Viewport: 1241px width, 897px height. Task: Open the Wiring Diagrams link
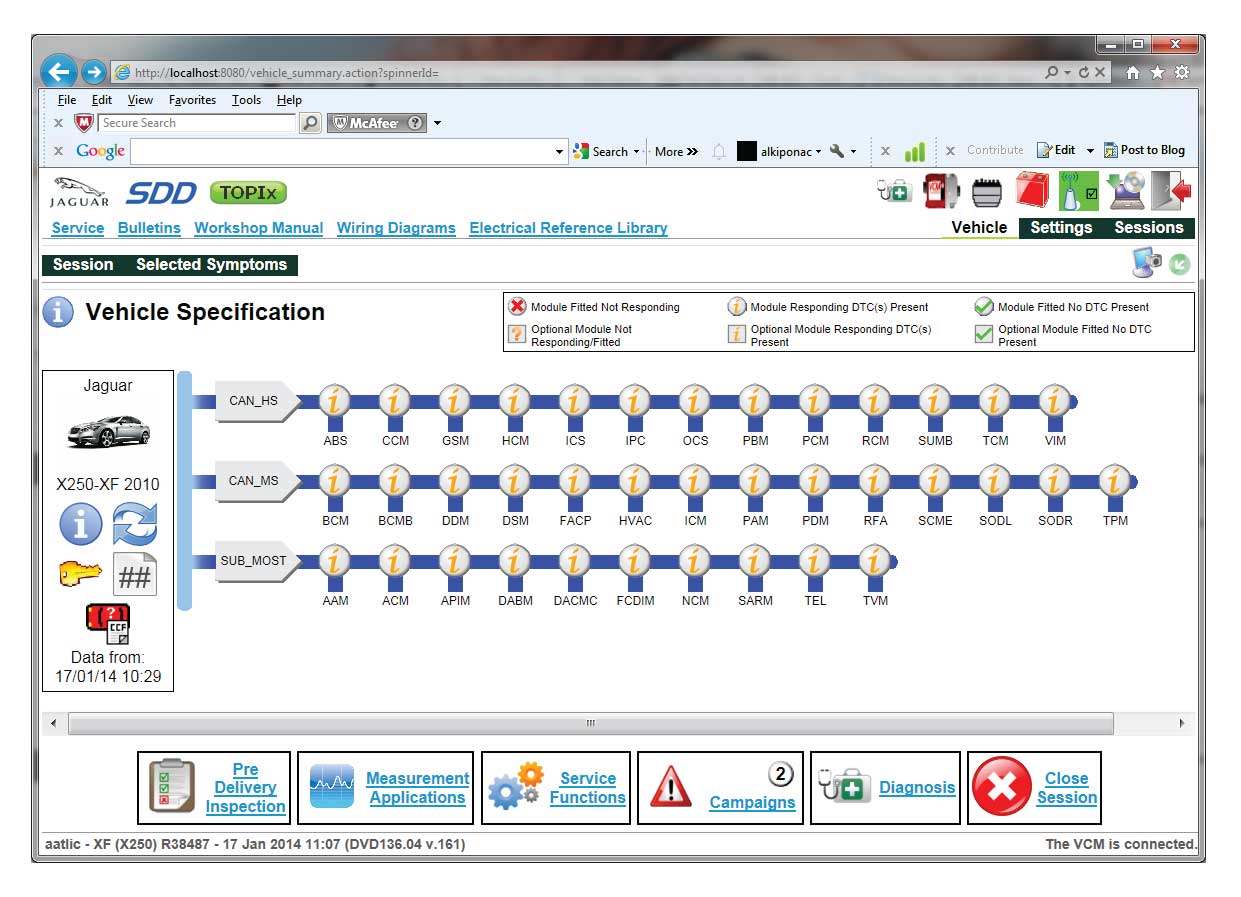(x=396, y=228)
